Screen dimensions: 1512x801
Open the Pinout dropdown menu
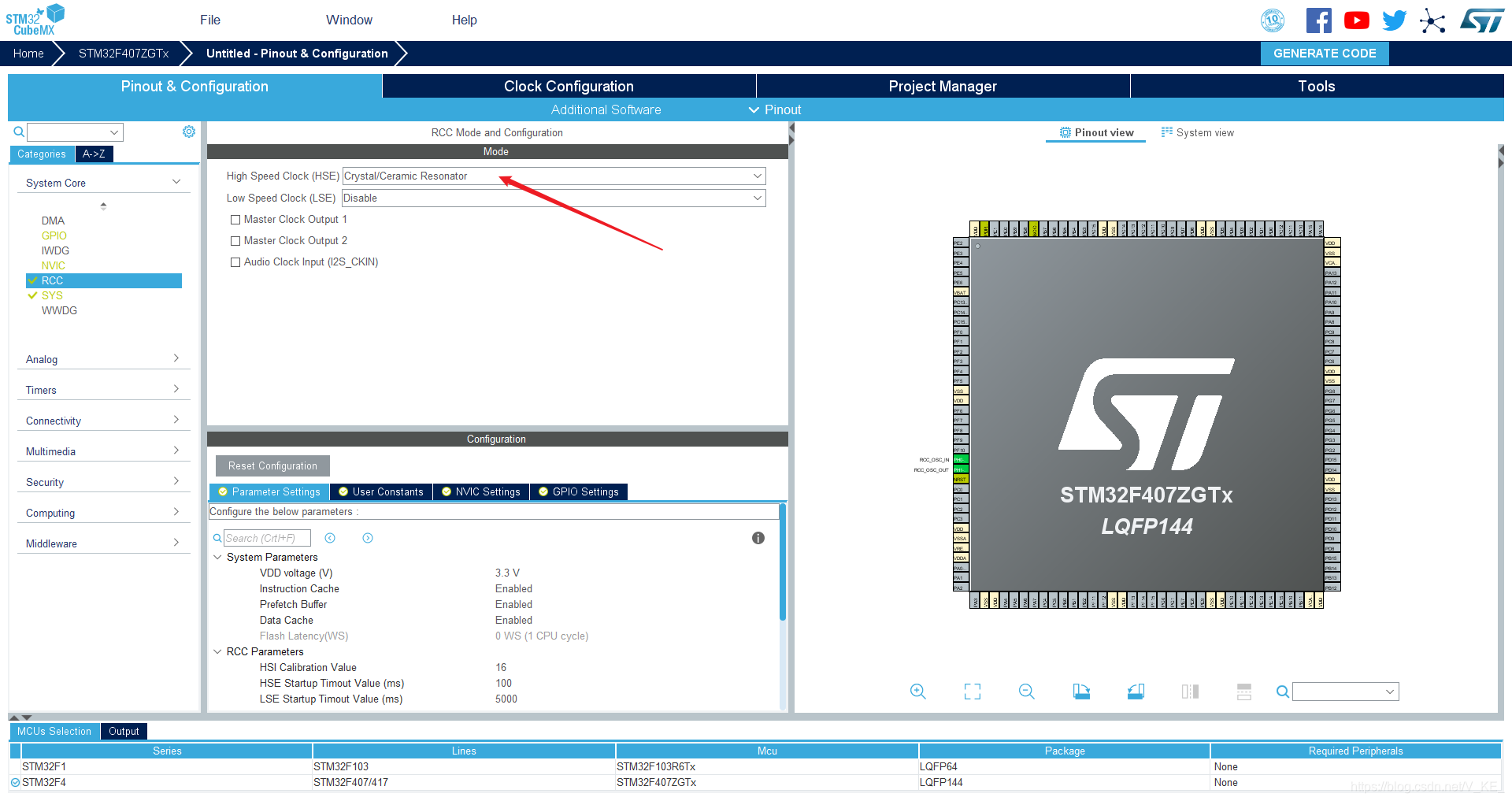click(775, 109)
